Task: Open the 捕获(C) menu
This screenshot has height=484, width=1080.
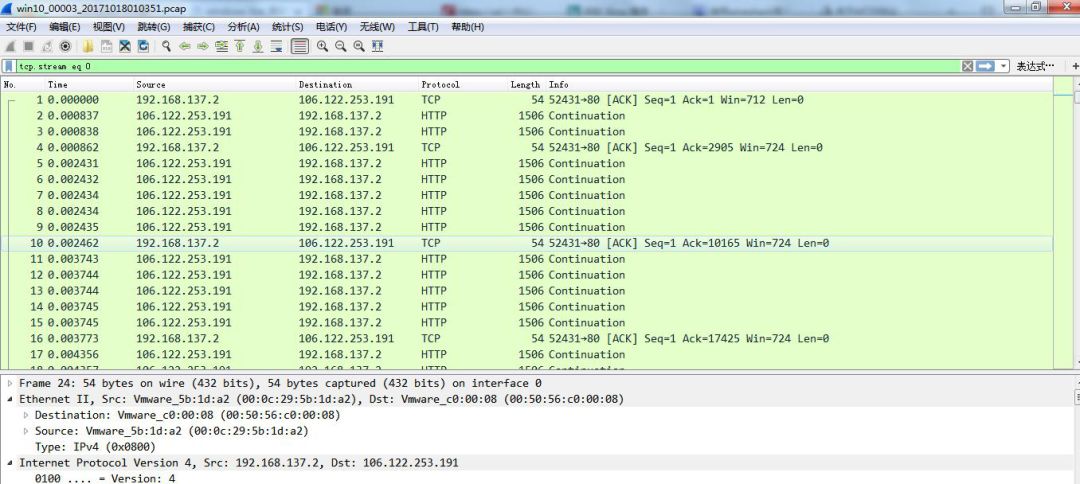Action: tap(198, 27)
